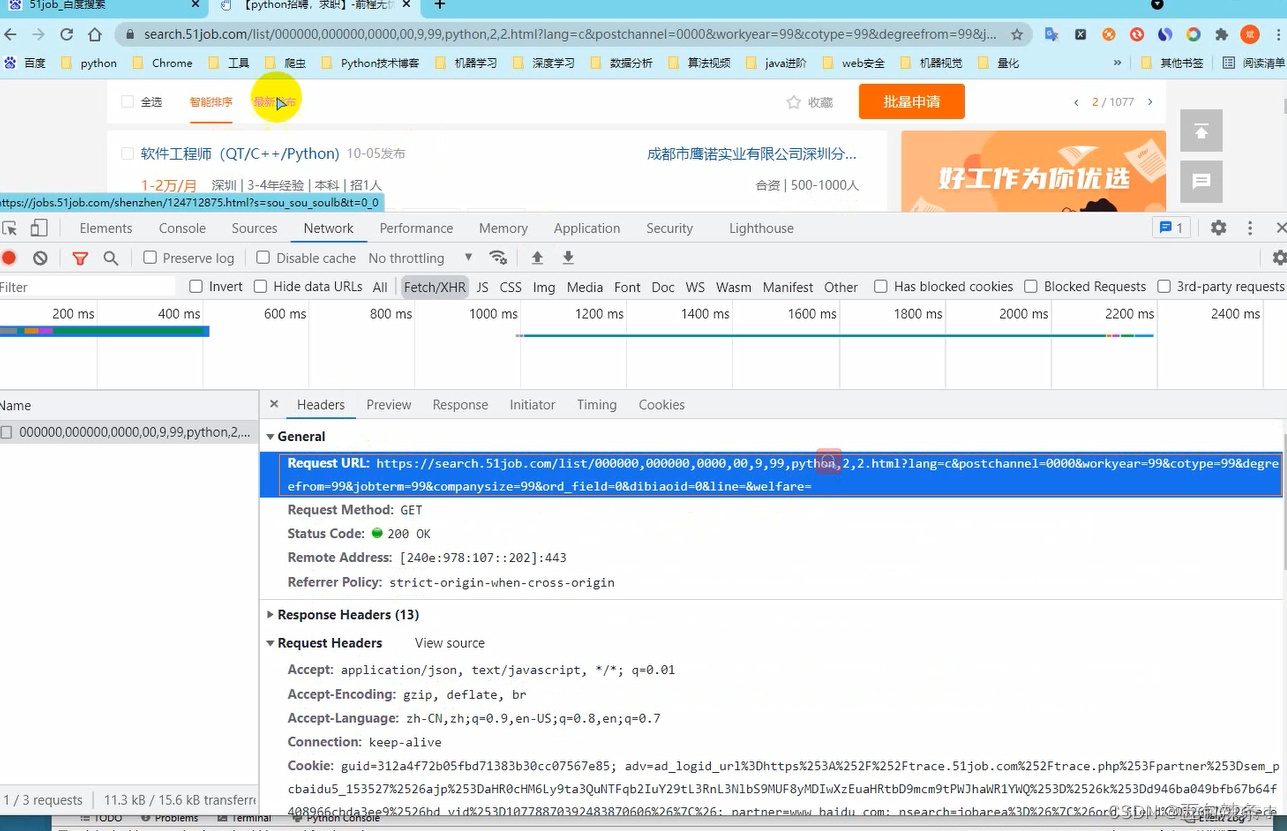Check the 全选 select-all checkbox
The height and width of the screenshot is (831, 1287).
point(127,102)
